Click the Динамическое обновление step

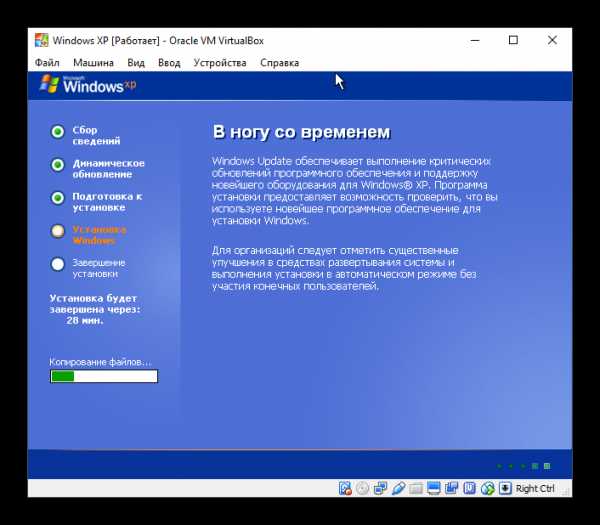click(x=109, y=169)
